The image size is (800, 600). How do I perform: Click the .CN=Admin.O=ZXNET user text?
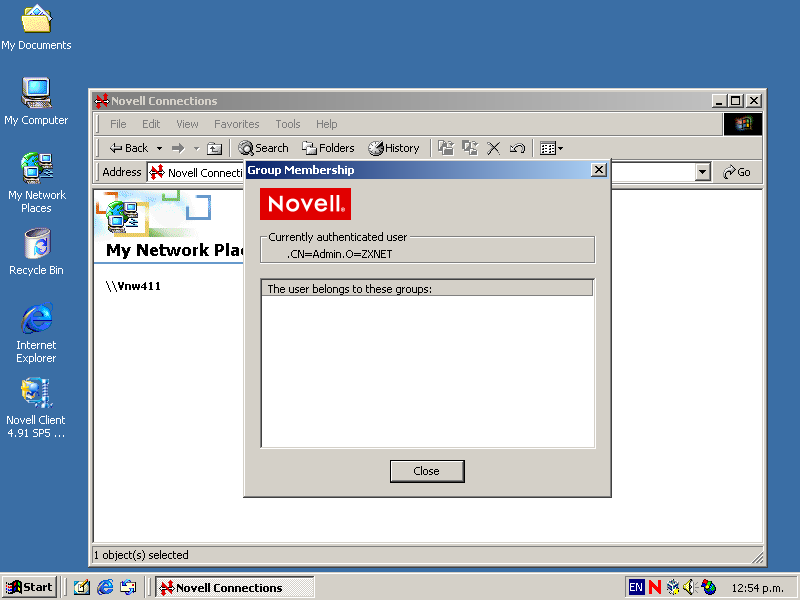339,254
